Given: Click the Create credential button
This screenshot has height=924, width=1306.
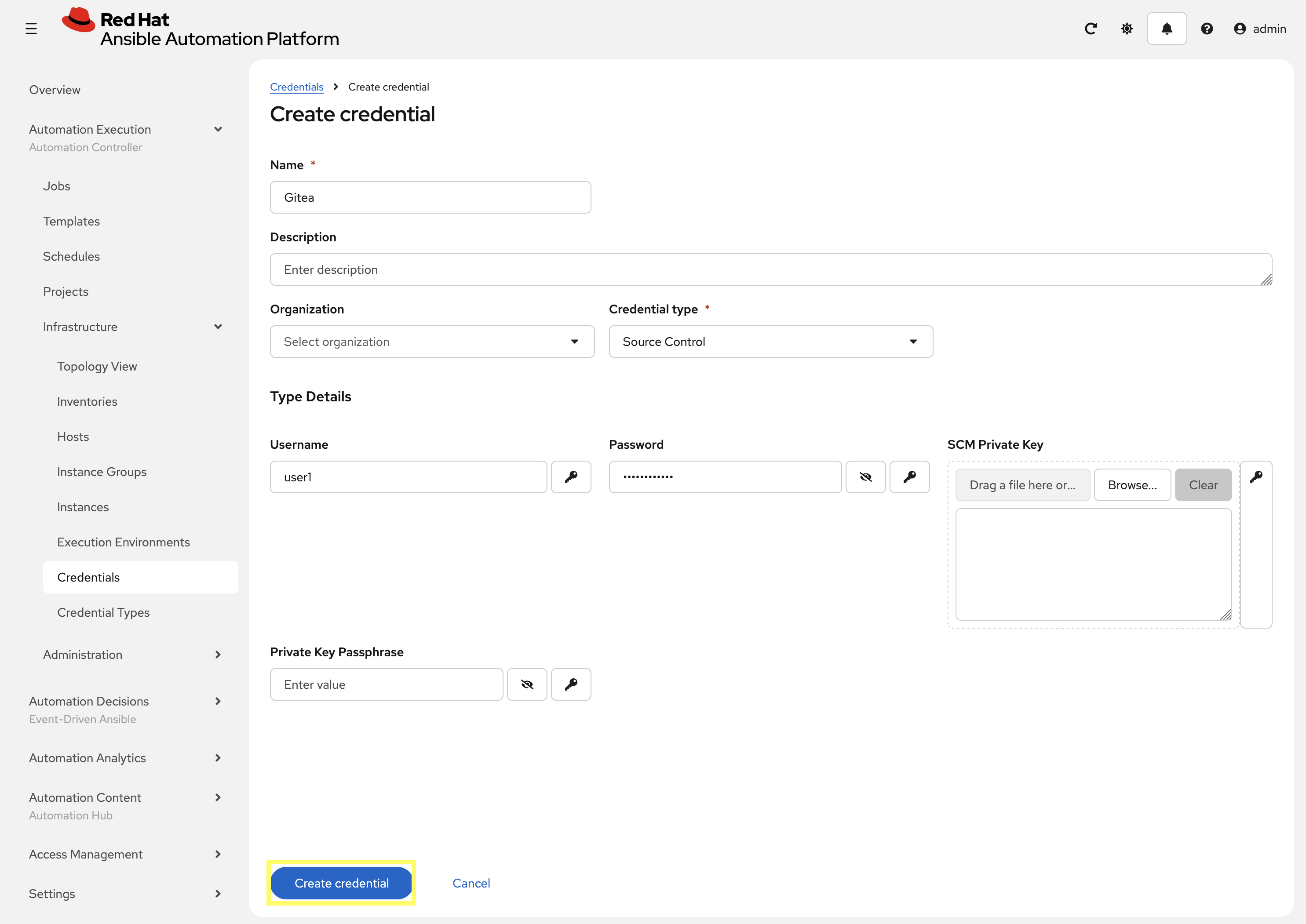Looking at the screenshot, I should [x=341, y=883].
